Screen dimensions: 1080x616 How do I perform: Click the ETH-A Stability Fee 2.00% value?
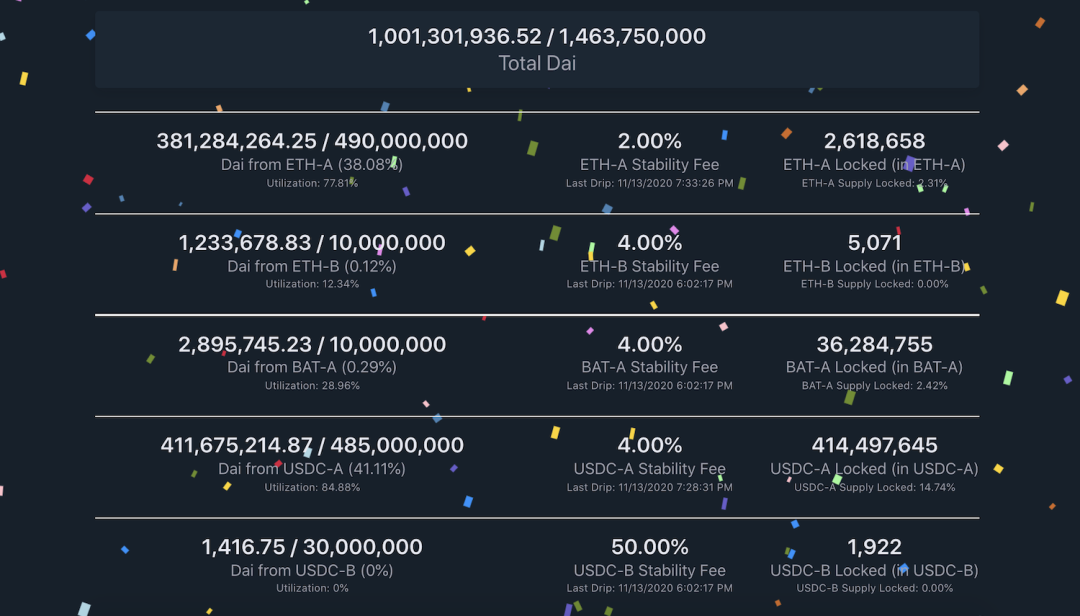(650, 141)
